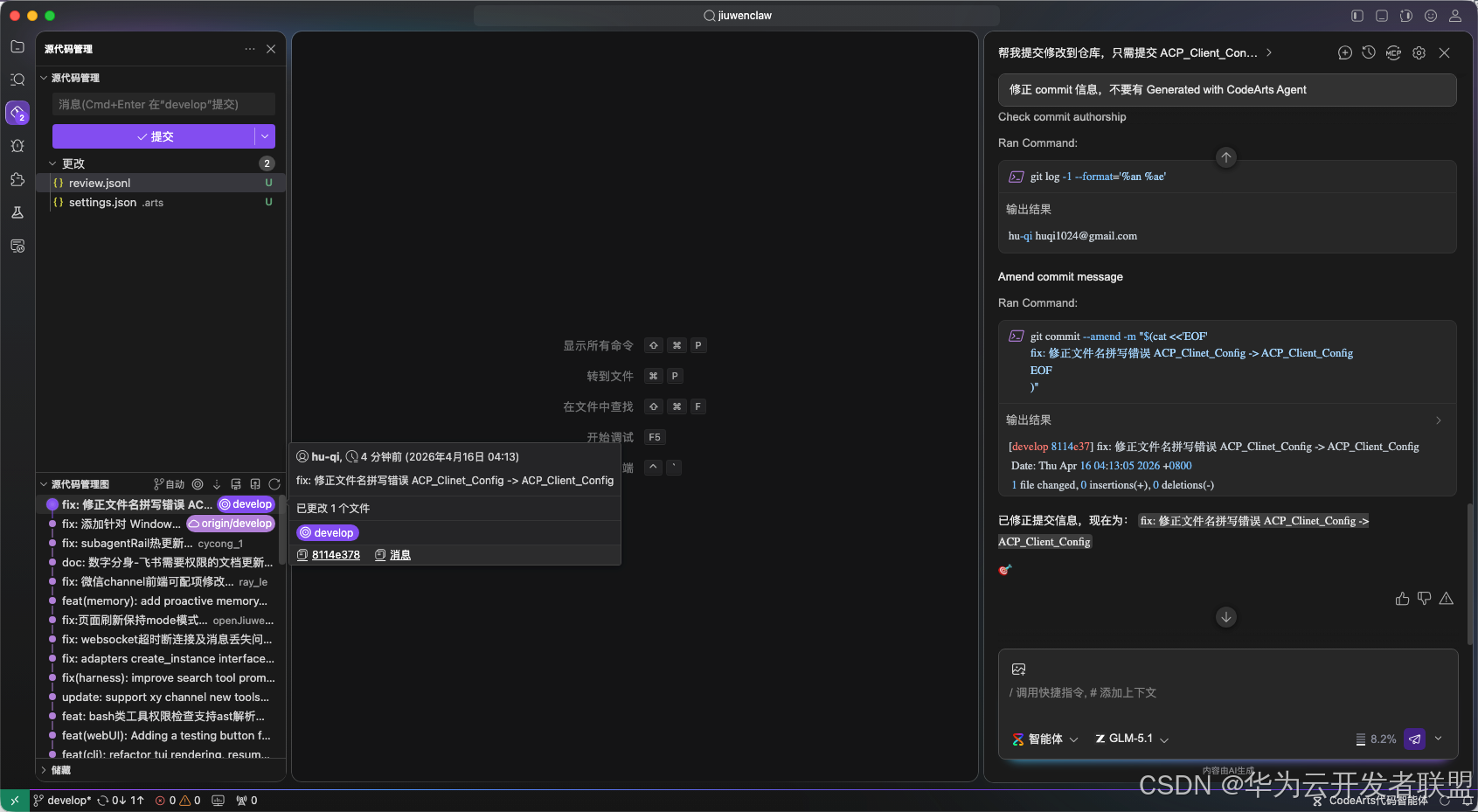The width and height of the screenshot is (1478, 812).
Task: Expand the chat title chevron
Action: point(1269,52)
